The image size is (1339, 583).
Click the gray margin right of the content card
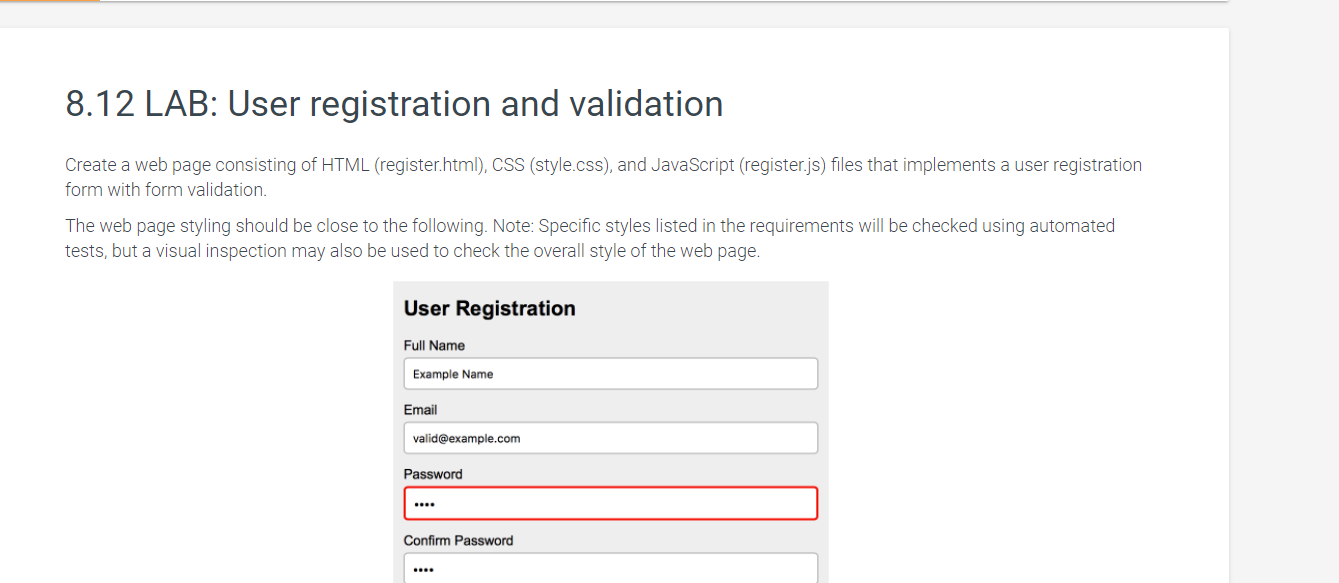[1284, 300]
